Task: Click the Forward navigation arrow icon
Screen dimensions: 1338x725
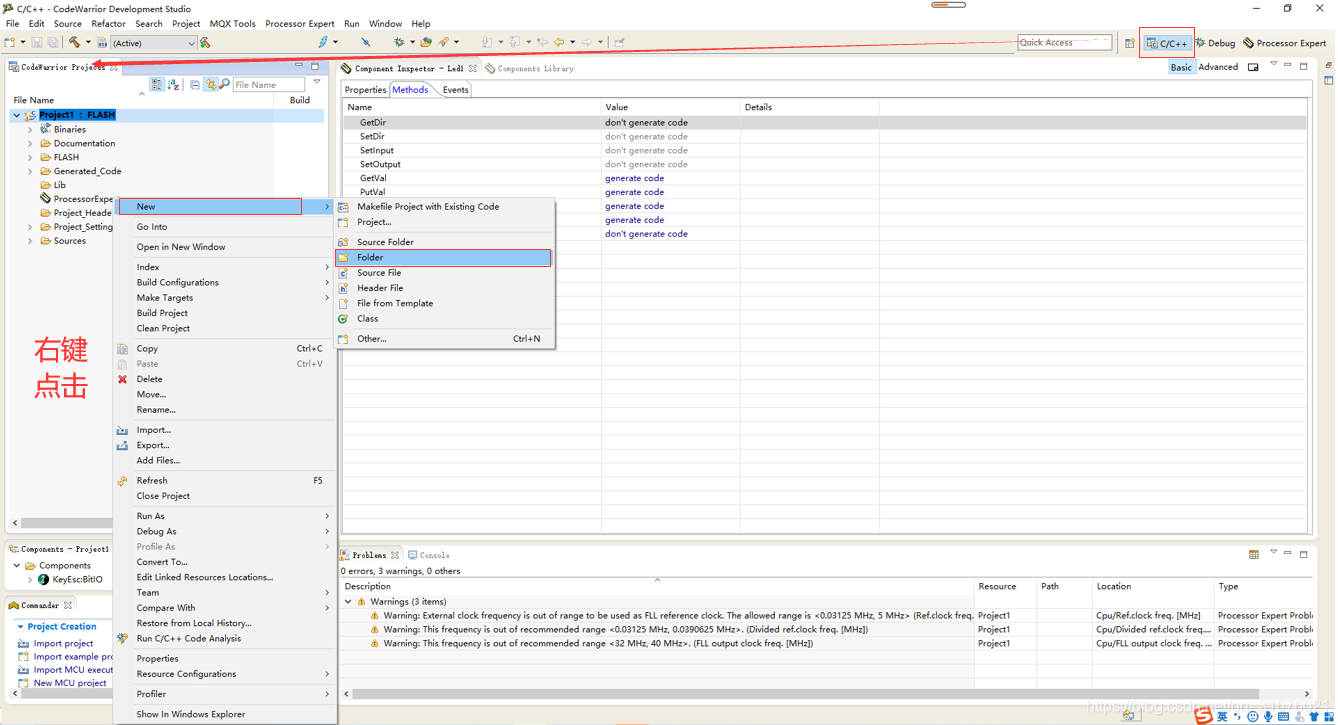Action: [x=587, y=43]
